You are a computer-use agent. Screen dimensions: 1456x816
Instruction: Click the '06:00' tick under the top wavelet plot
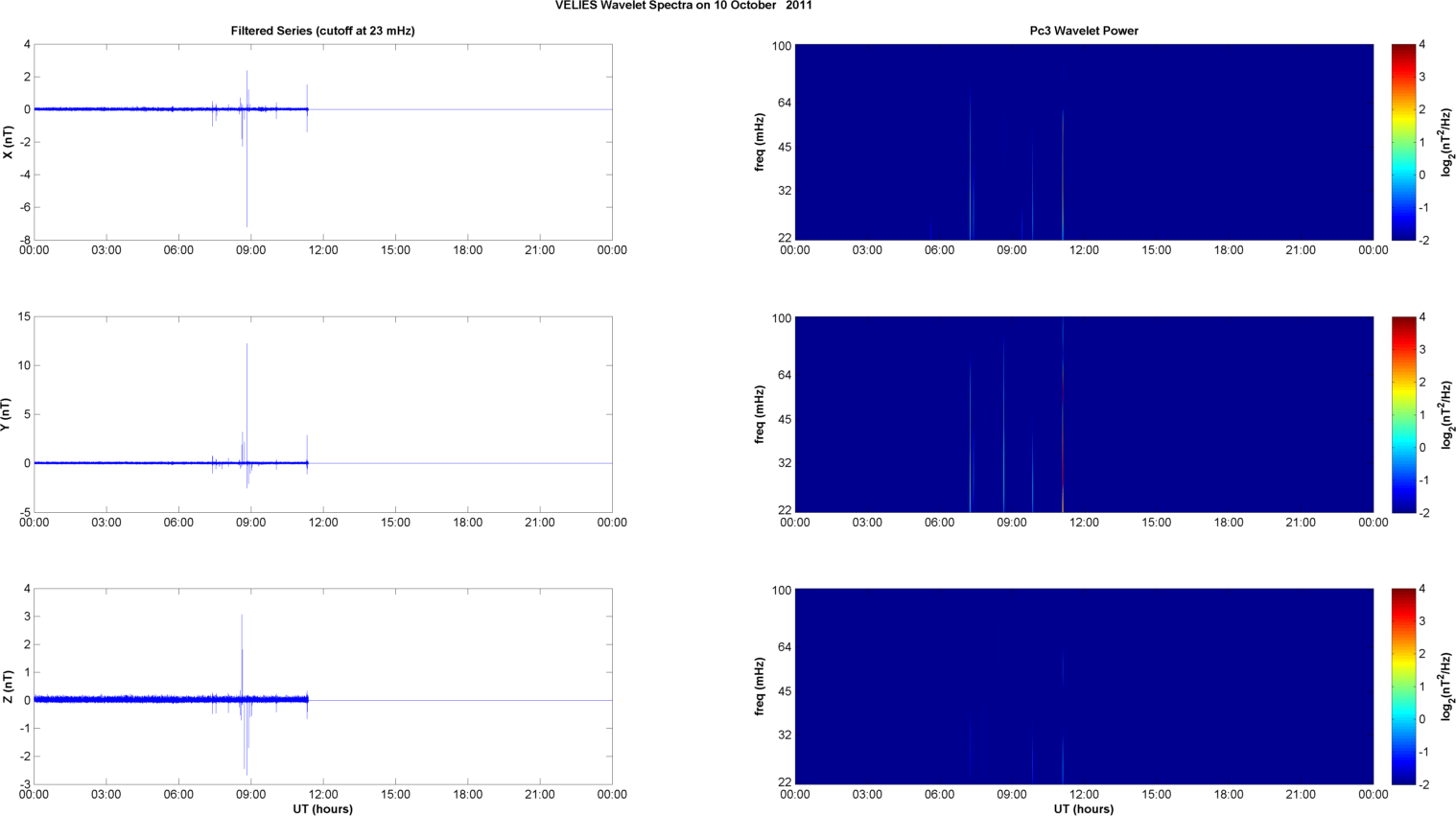pyautogui.click(x=940, y=250)
